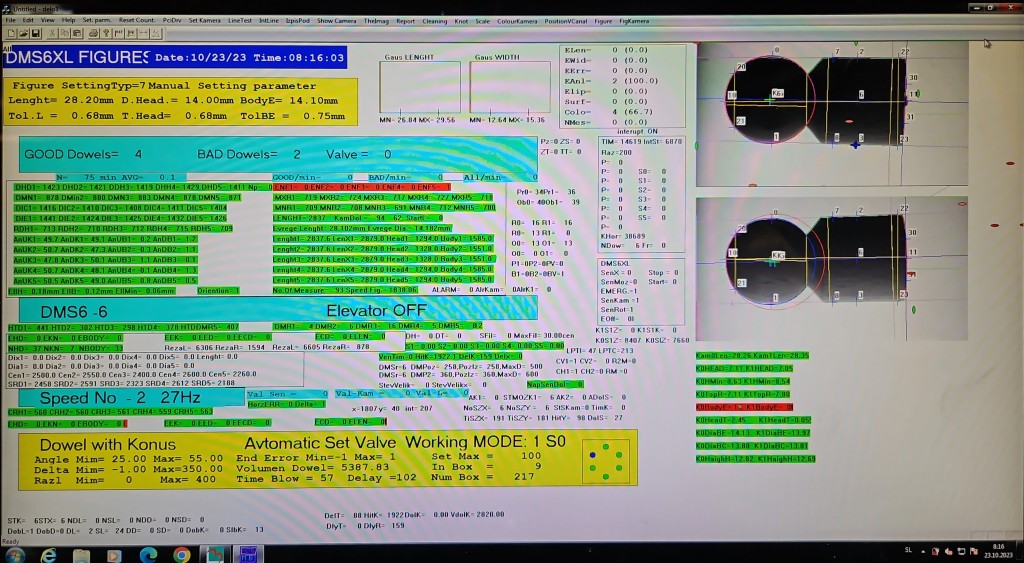The height and width of the screenshot is (563, 1024).
Task: Open Google Chrome from the taskbar
Action: tap(181, 553)
